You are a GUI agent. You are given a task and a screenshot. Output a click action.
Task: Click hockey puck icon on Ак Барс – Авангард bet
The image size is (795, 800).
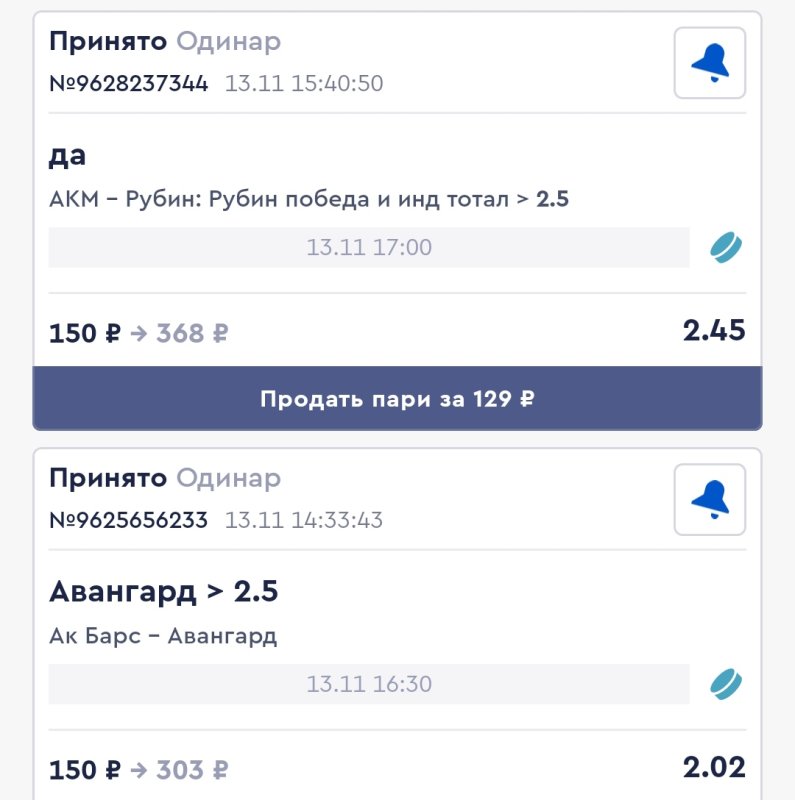[726, 684]
